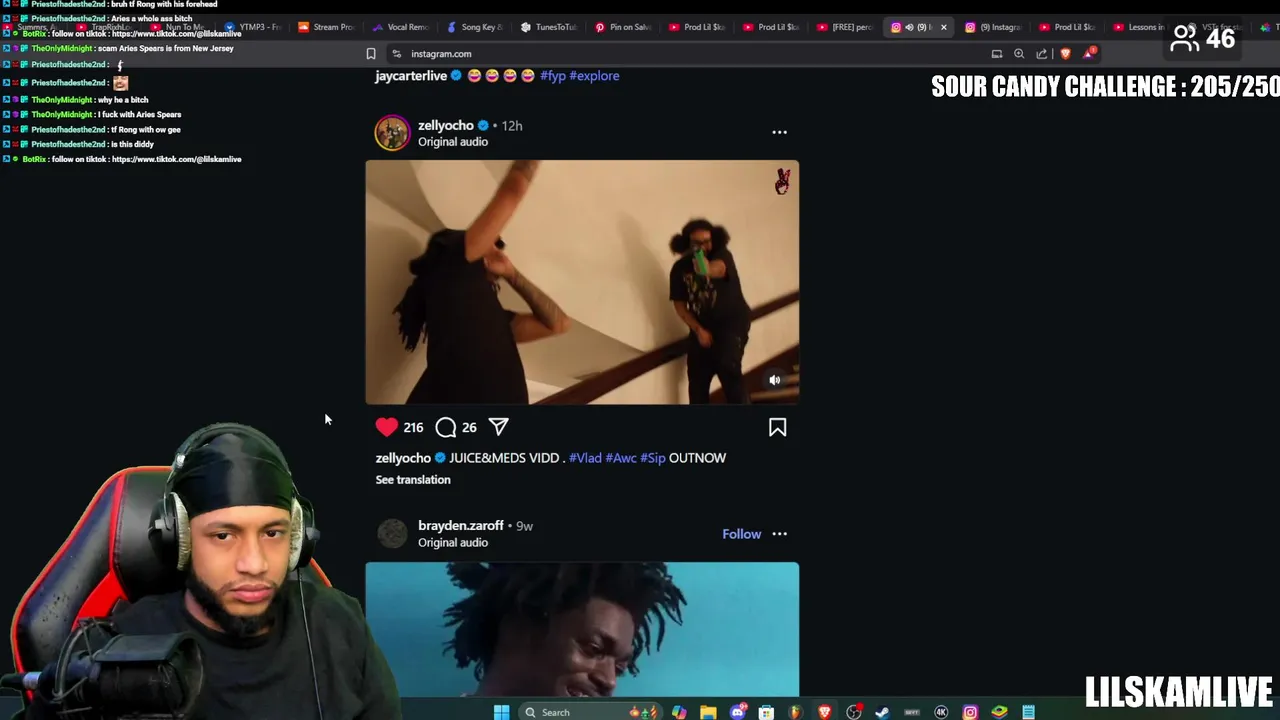Open Microsoft Store from the taskbar
The image size is (1280, 720).
(766, 712)
